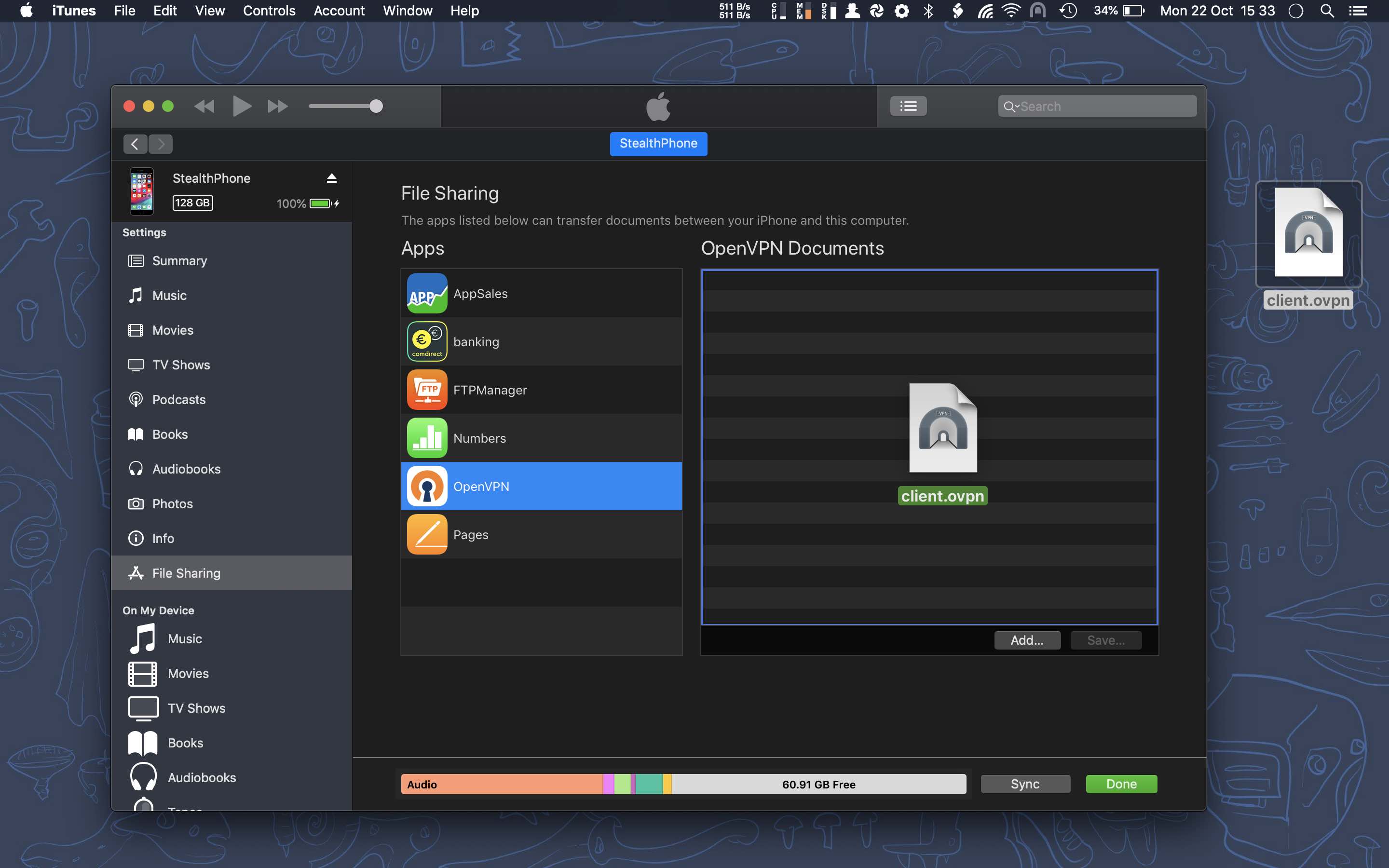Open the Controls menu
Viewport: 1389px width, 868px height.
[x=269, y=11]
